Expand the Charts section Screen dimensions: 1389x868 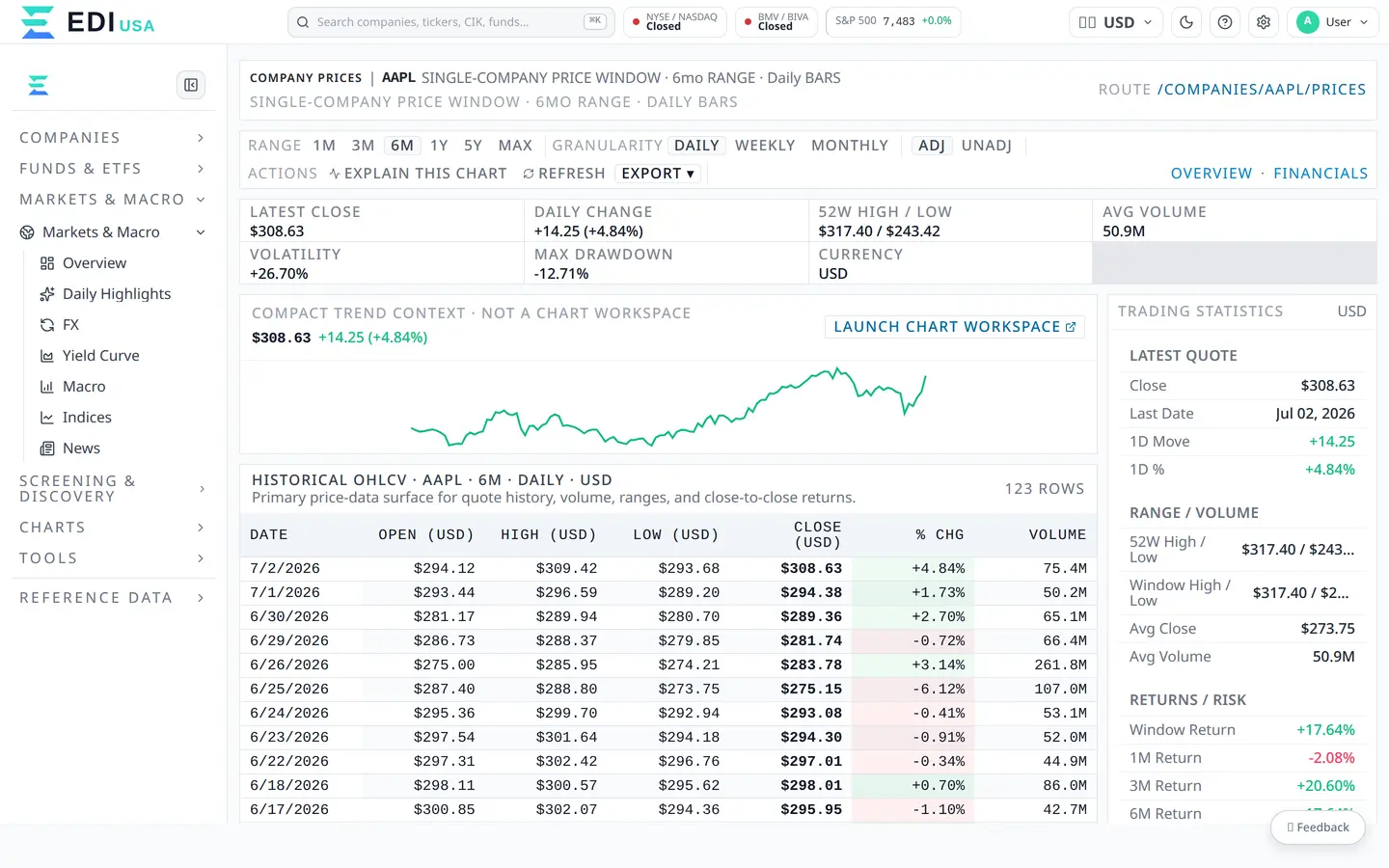tap(112, 528)
